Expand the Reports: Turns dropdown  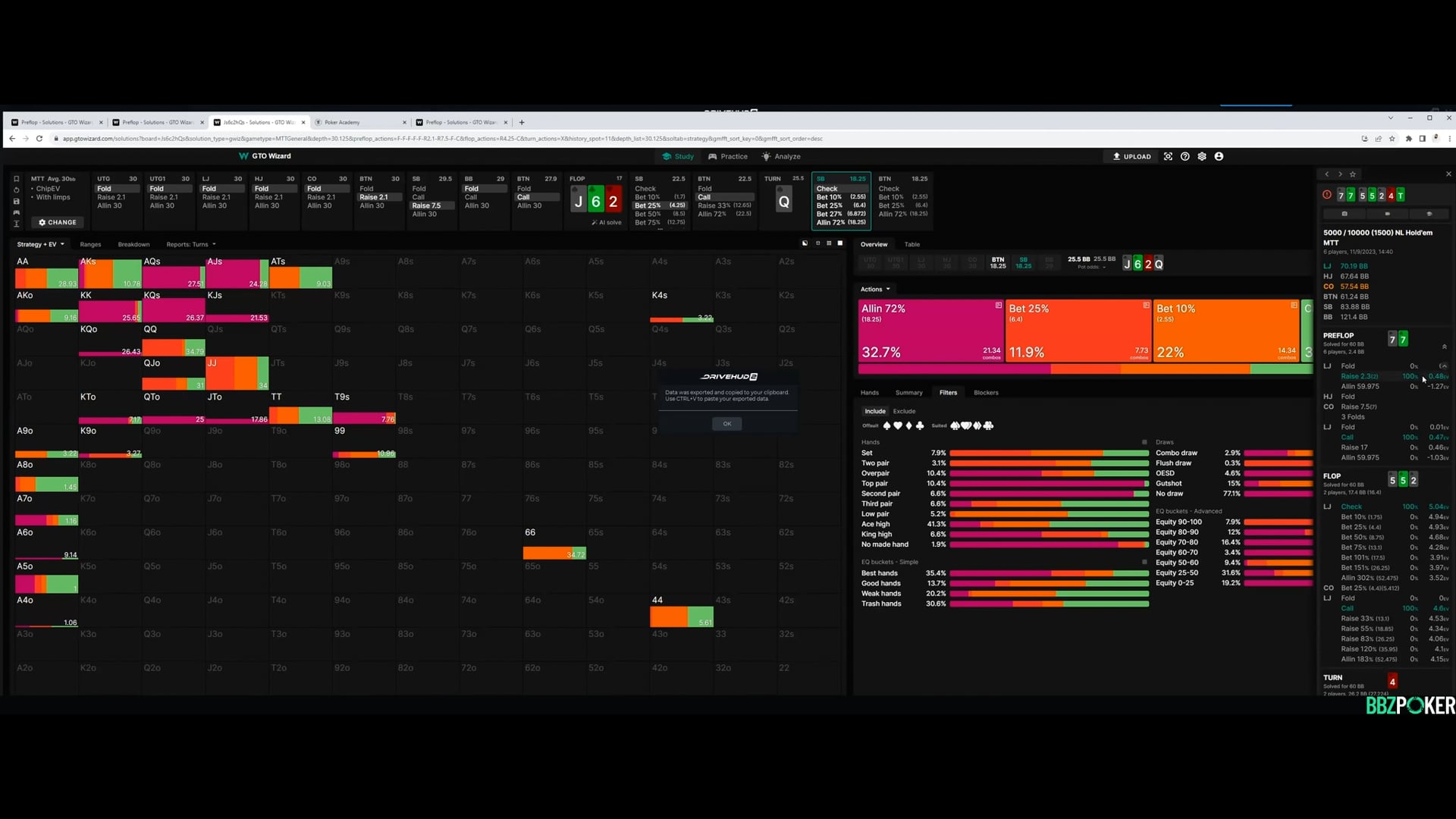(x=190, y=244)
